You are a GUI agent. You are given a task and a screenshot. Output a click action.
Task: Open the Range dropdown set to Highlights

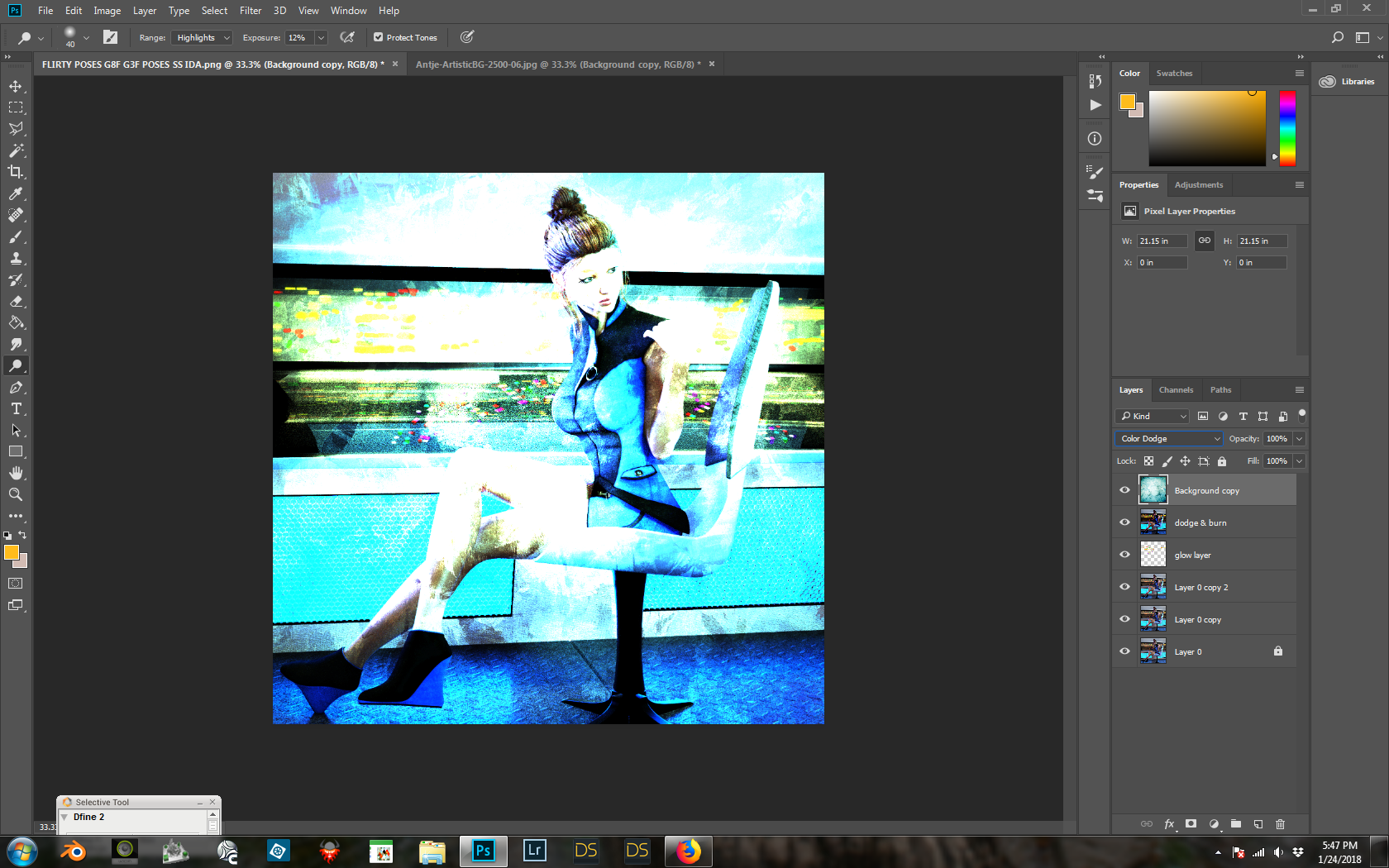[203, 37]
